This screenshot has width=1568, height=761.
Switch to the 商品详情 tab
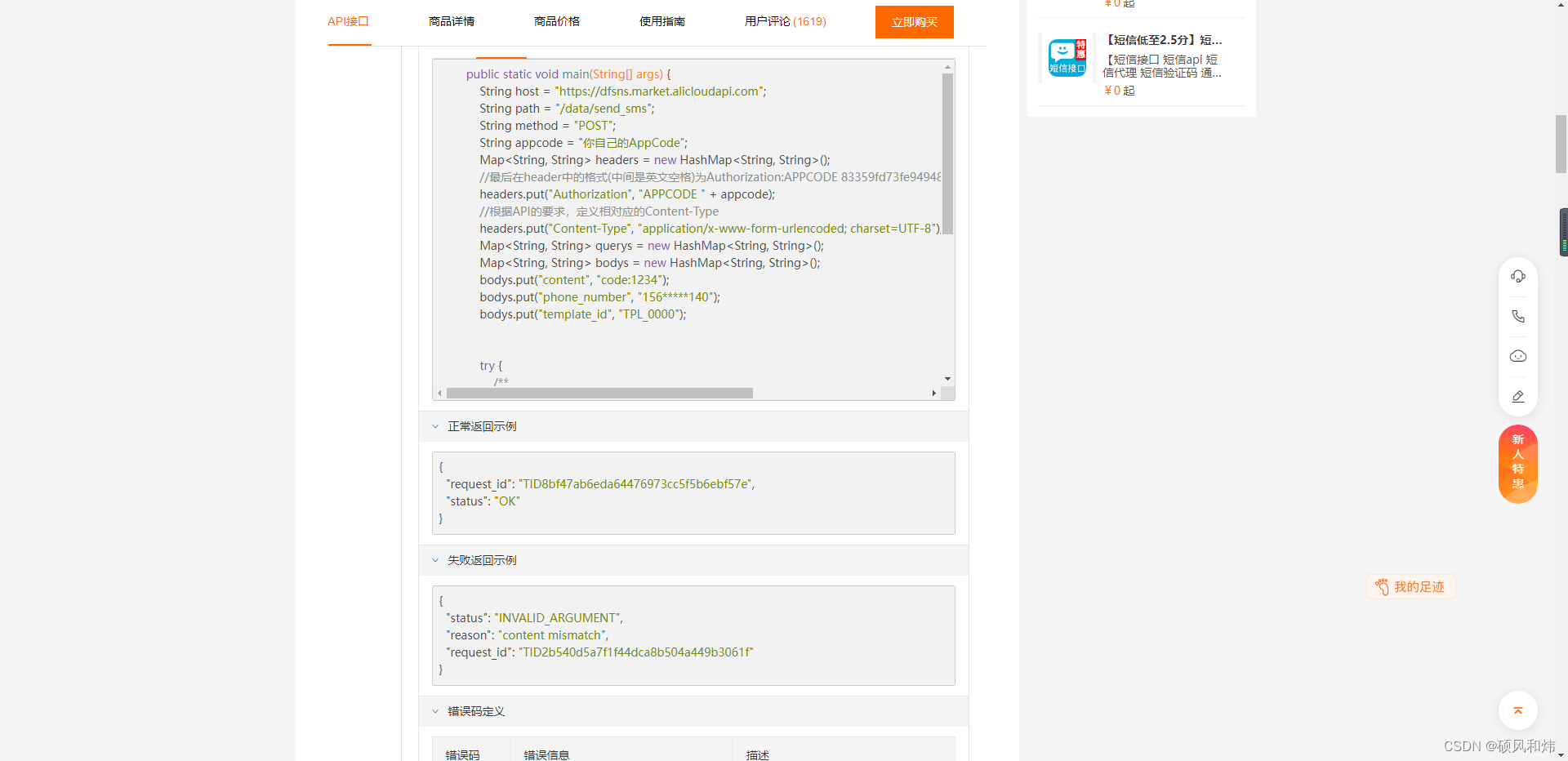pyautogui.click(x=452, y=21)
